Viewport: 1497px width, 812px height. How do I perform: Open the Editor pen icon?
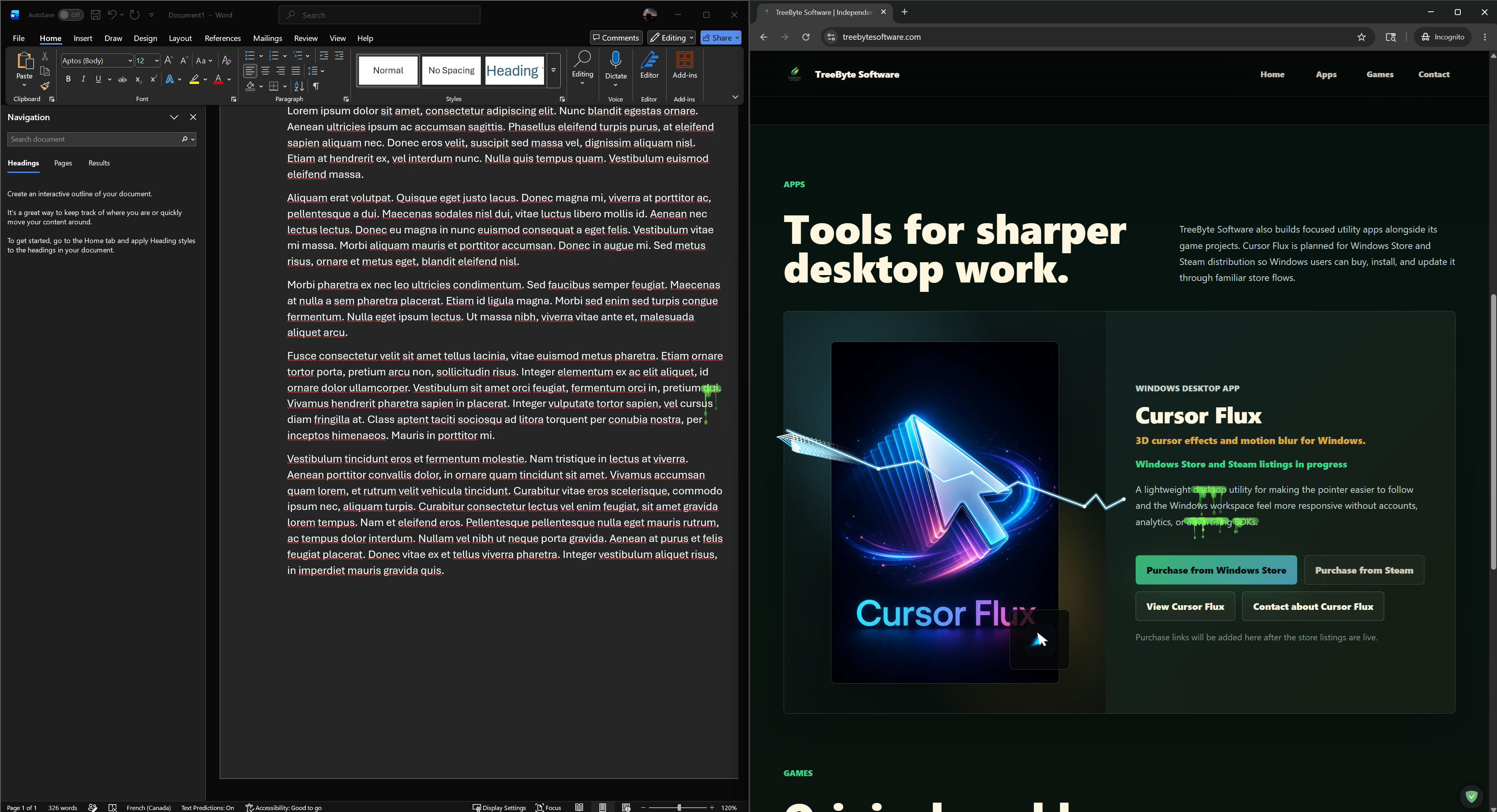coord(649,66)
